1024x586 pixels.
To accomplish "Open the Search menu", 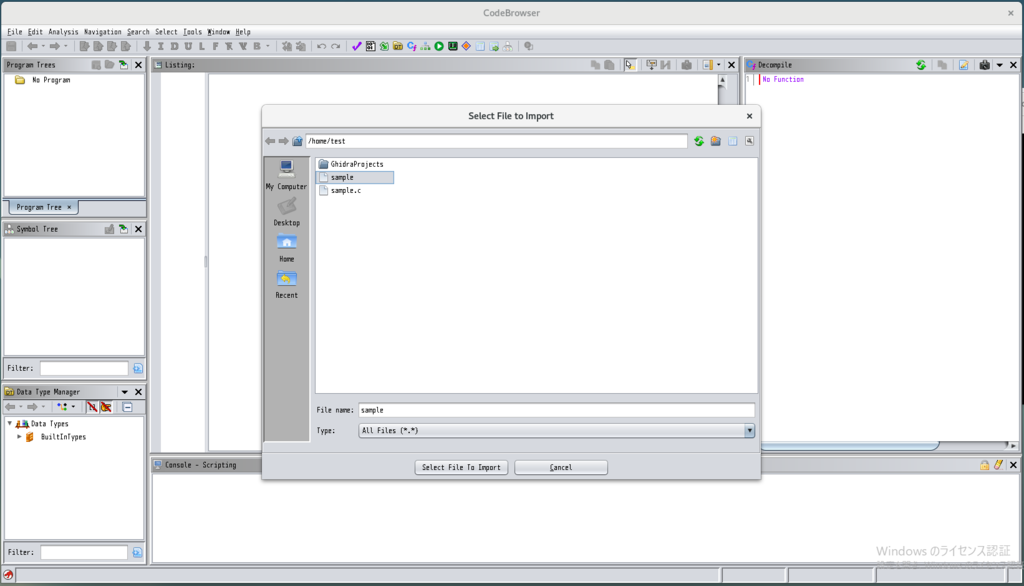I will tap(138, 31).
